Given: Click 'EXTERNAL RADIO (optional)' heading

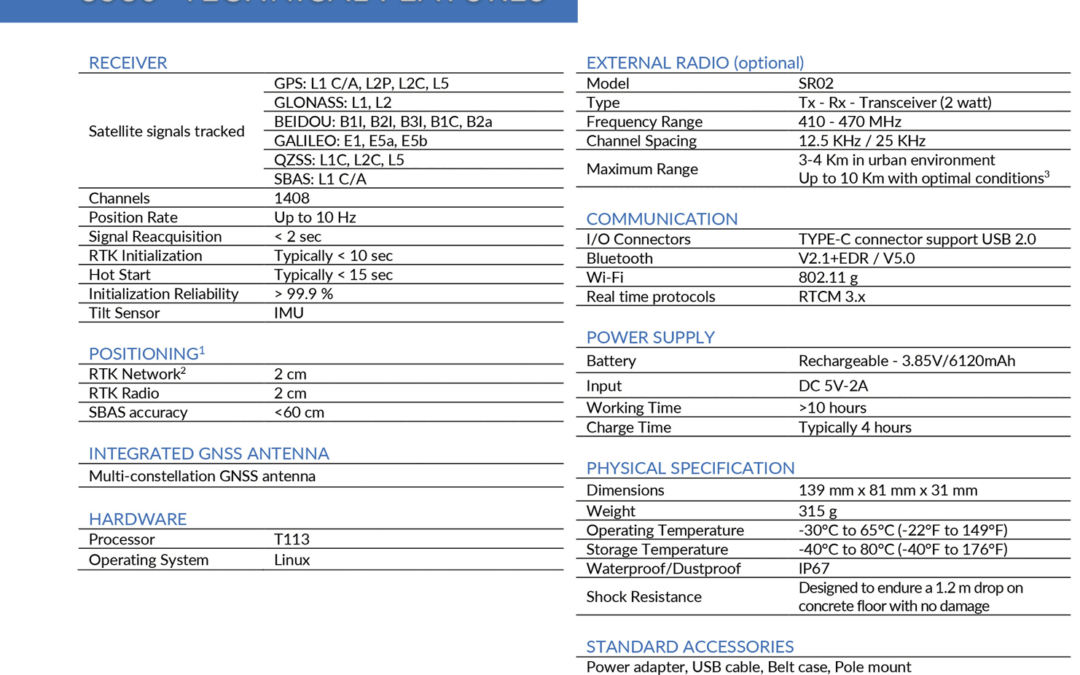Looking at the screenshot, I should coord(695,63).
